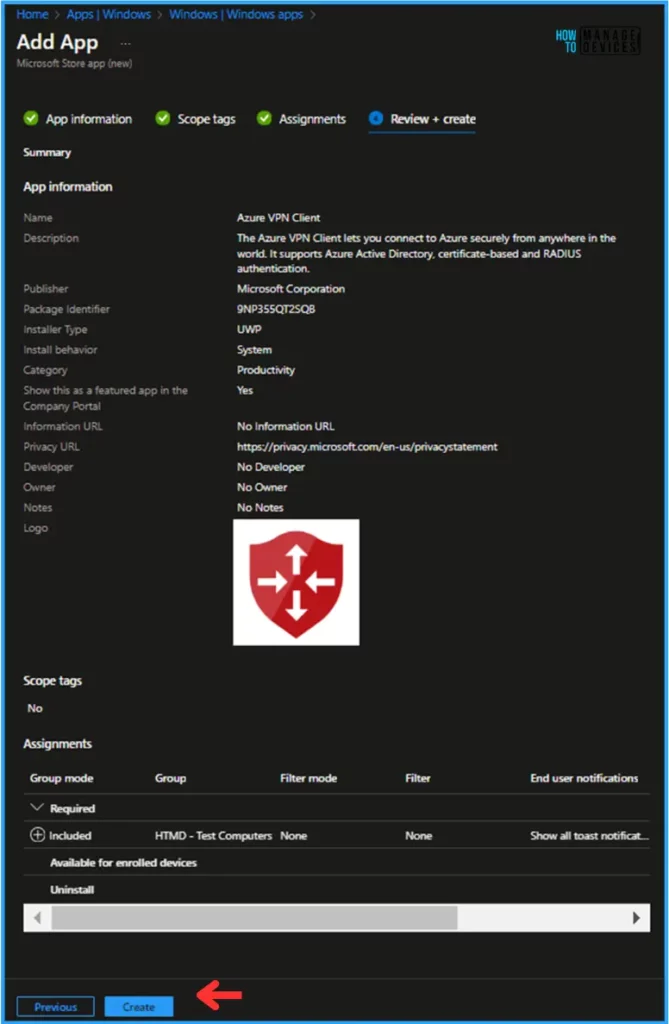Click Show all toast notifications cell
The height and width of the screenshot is (1024, 669).
point(589,835)
